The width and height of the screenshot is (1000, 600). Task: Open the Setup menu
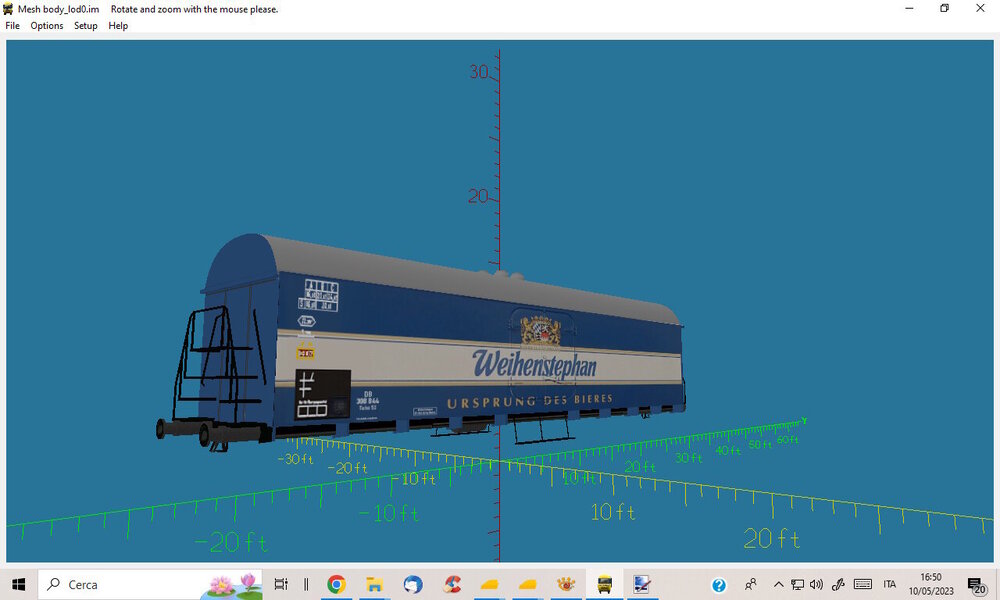pyautogui.click(x=85, y=26)
